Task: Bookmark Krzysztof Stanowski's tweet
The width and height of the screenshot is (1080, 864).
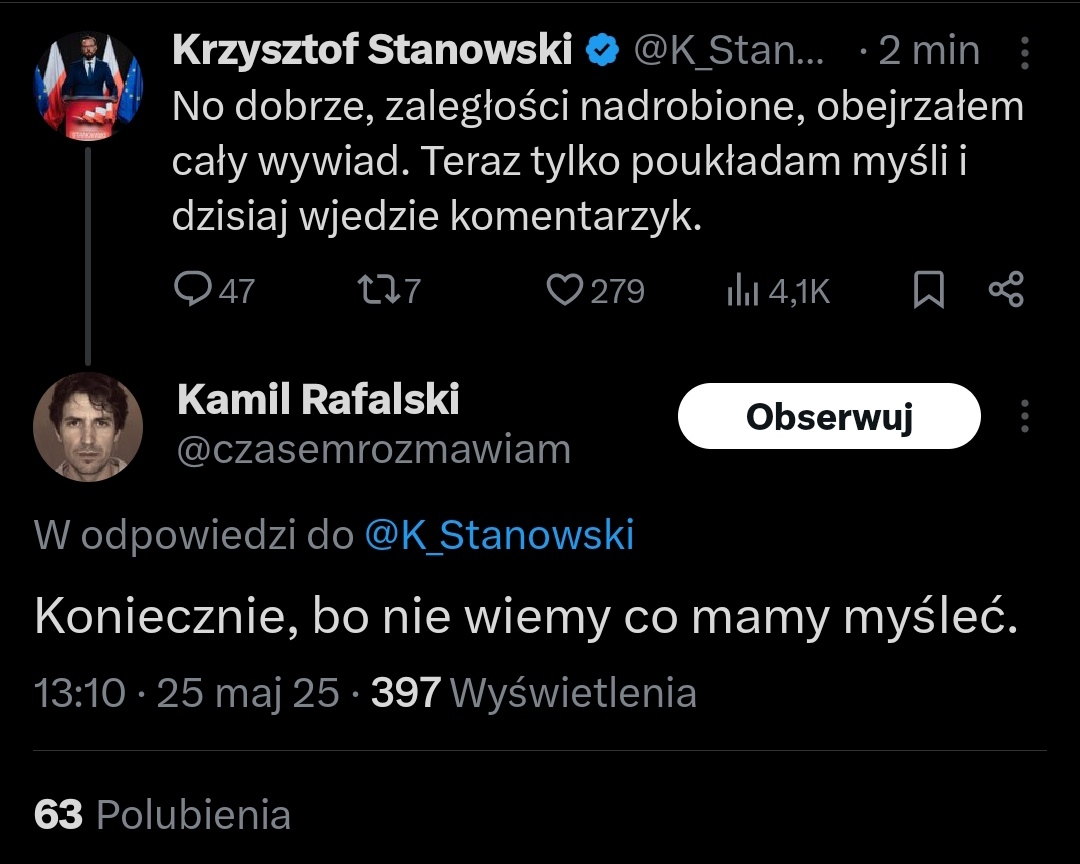Action: (x=929, y=290)
